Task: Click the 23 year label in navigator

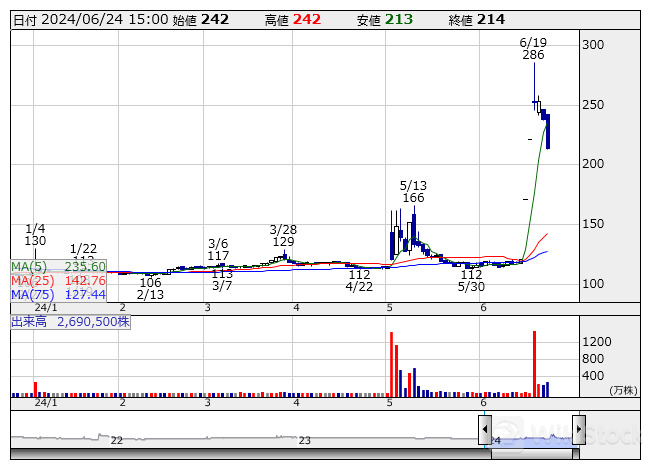Action: 305,440
